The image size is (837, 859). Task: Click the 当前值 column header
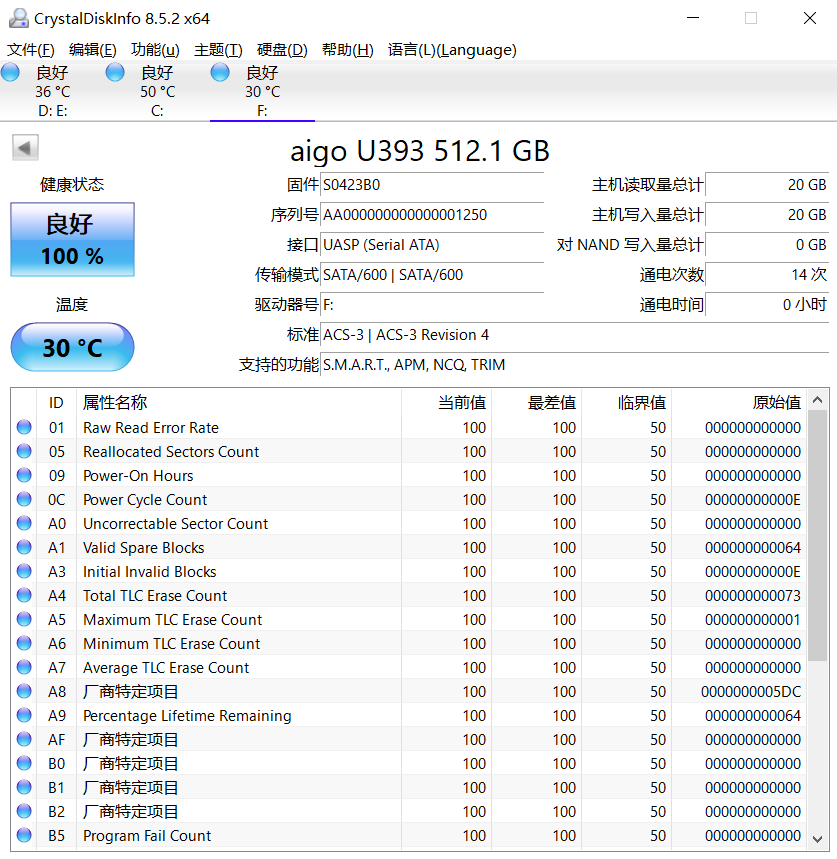pos(446,402)
